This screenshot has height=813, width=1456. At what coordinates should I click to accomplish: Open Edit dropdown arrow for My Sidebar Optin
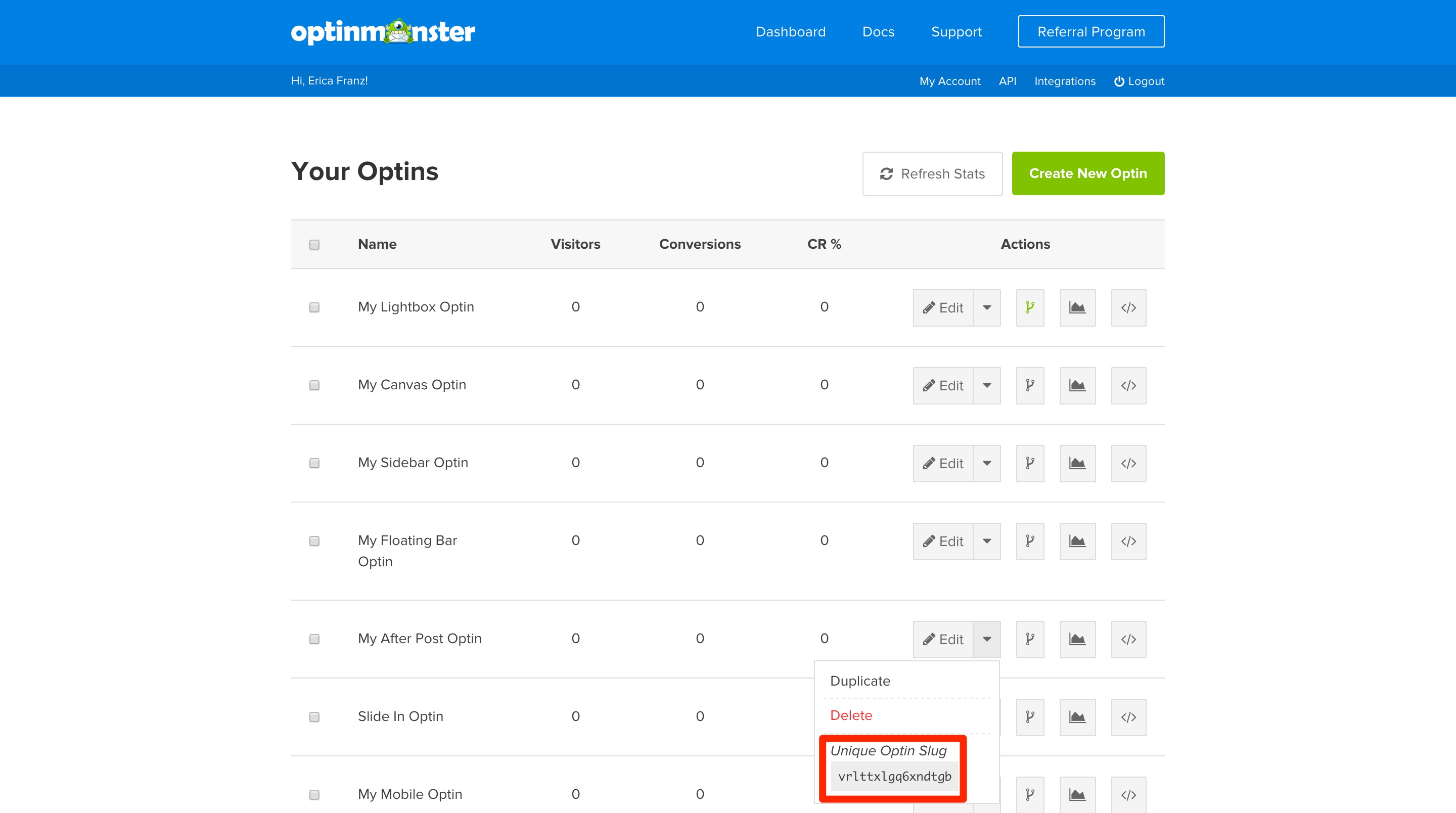tap(987, 464)
